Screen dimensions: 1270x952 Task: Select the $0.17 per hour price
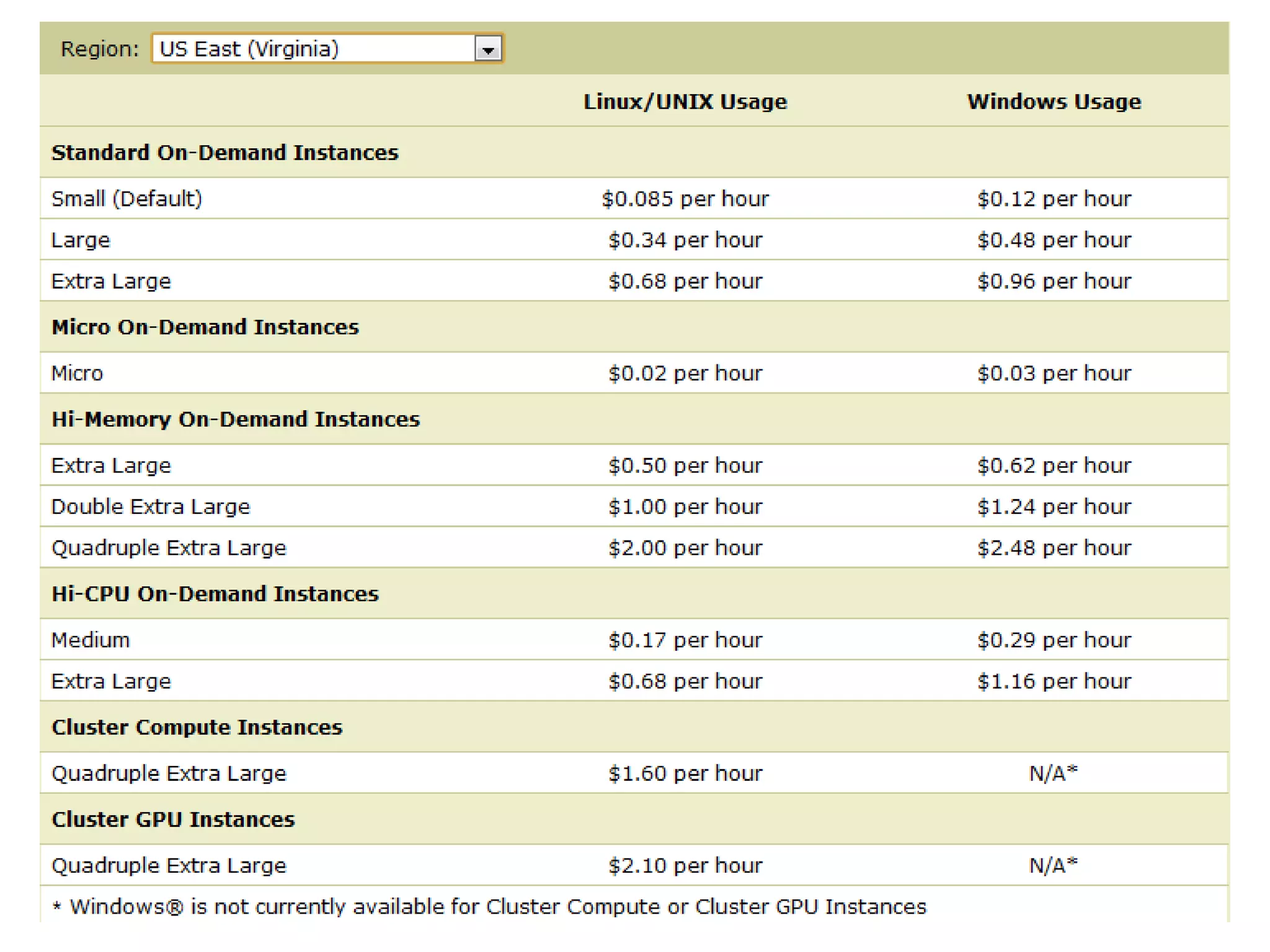click(x=685, y=640)
